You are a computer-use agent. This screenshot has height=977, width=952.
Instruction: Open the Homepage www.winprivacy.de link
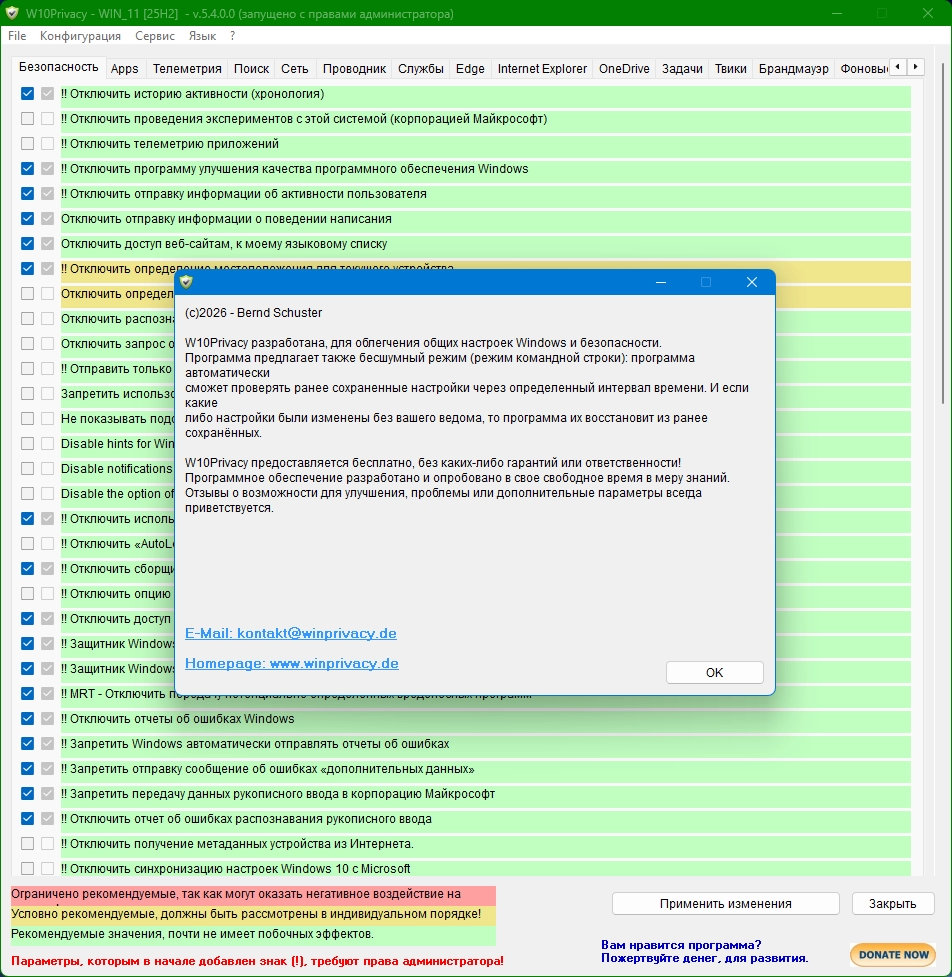click(292, 663)
